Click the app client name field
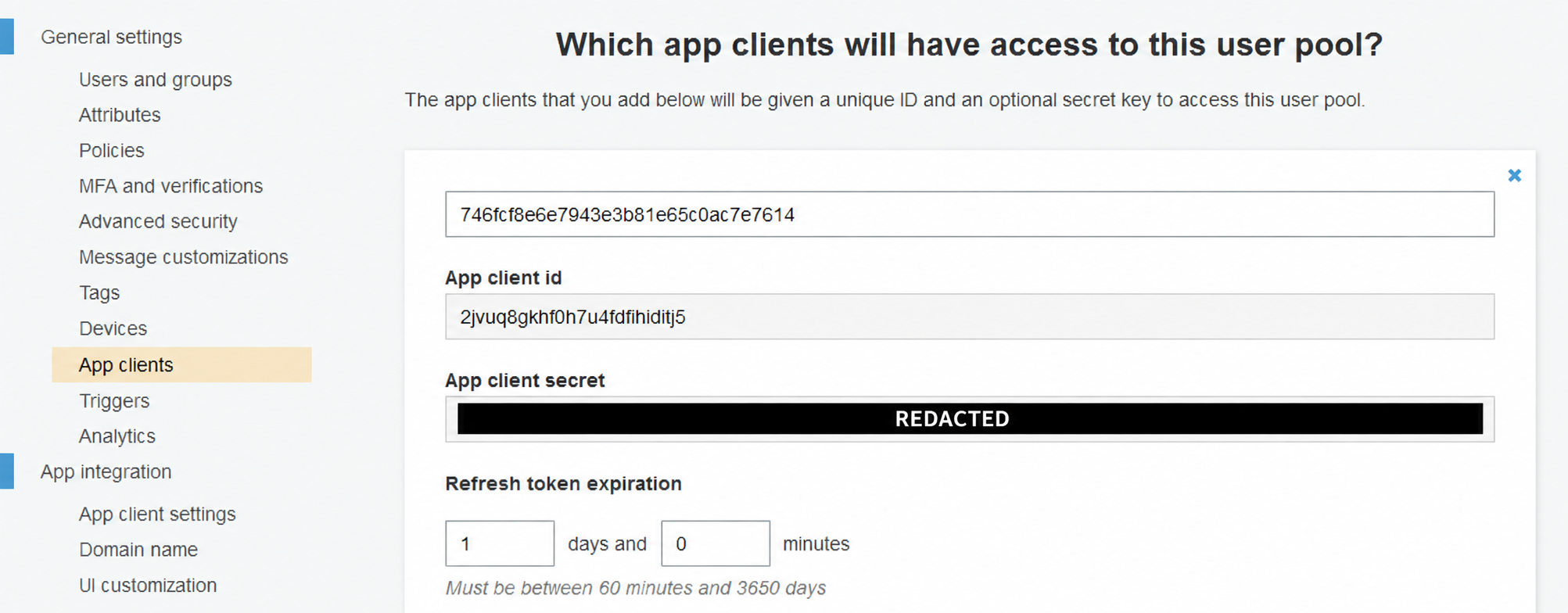This screenshot has height=613, width=1568. pyautogui.click(x=970, y=214)
